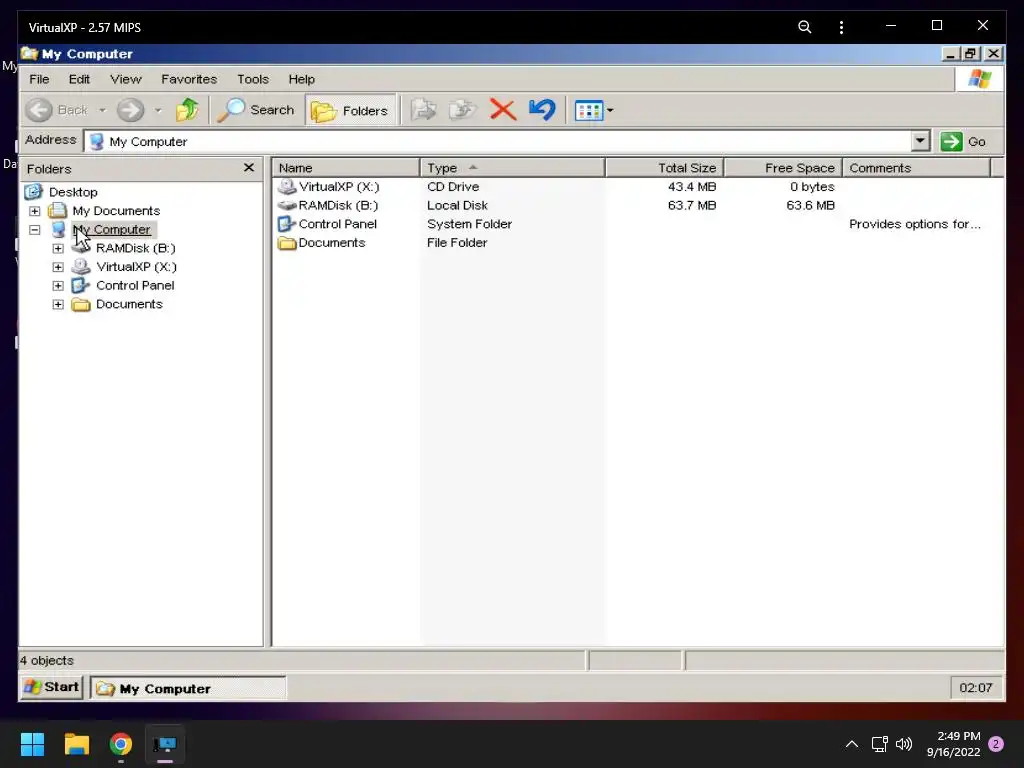Open File Explorer from the taskbar
Image resolution: width=1024 pixels, height=768 pixels.
(x=76, y=744)
